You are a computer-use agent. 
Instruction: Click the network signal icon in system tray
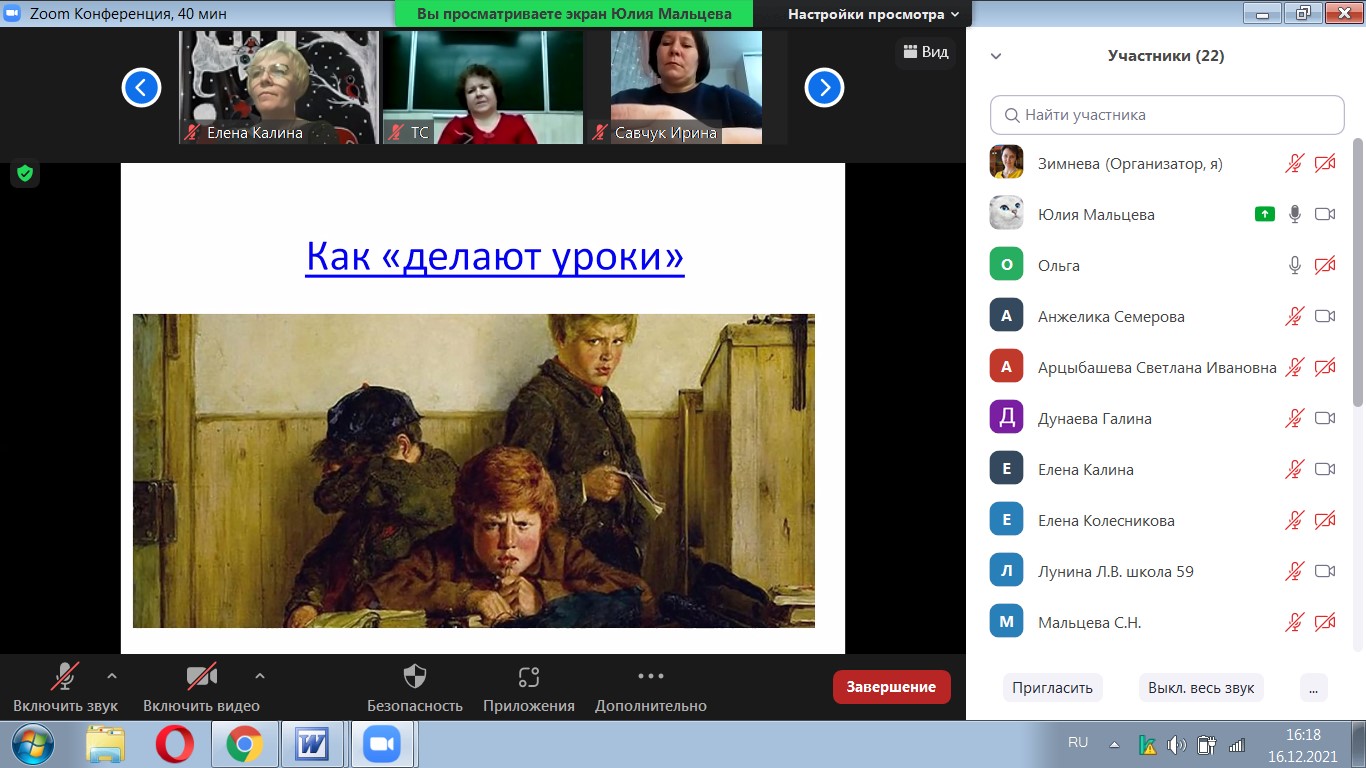pos(1237,745)
